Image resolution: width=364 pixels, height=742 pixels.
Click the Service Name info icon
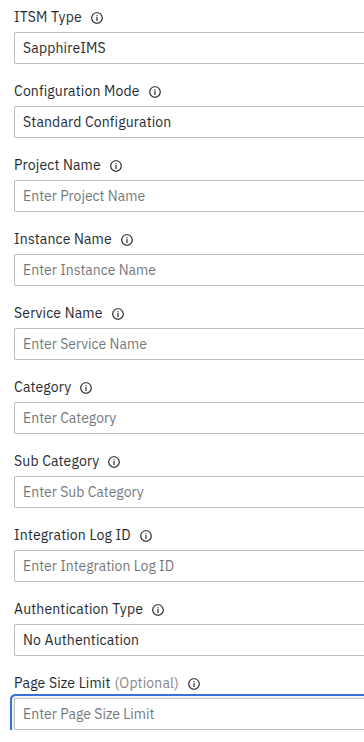[118, 314]
